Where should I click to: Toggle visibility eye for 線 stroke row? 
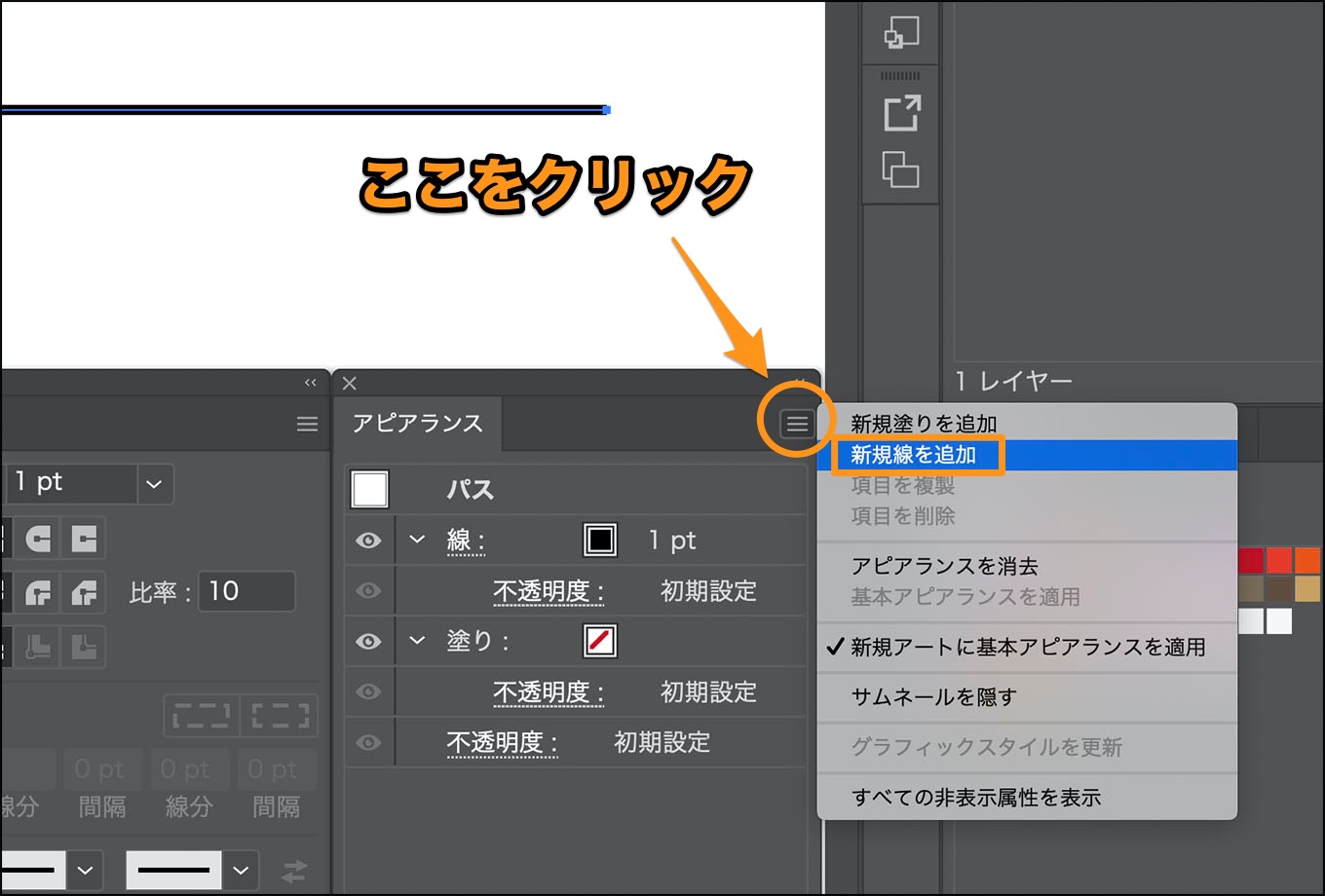coord(368,541)
